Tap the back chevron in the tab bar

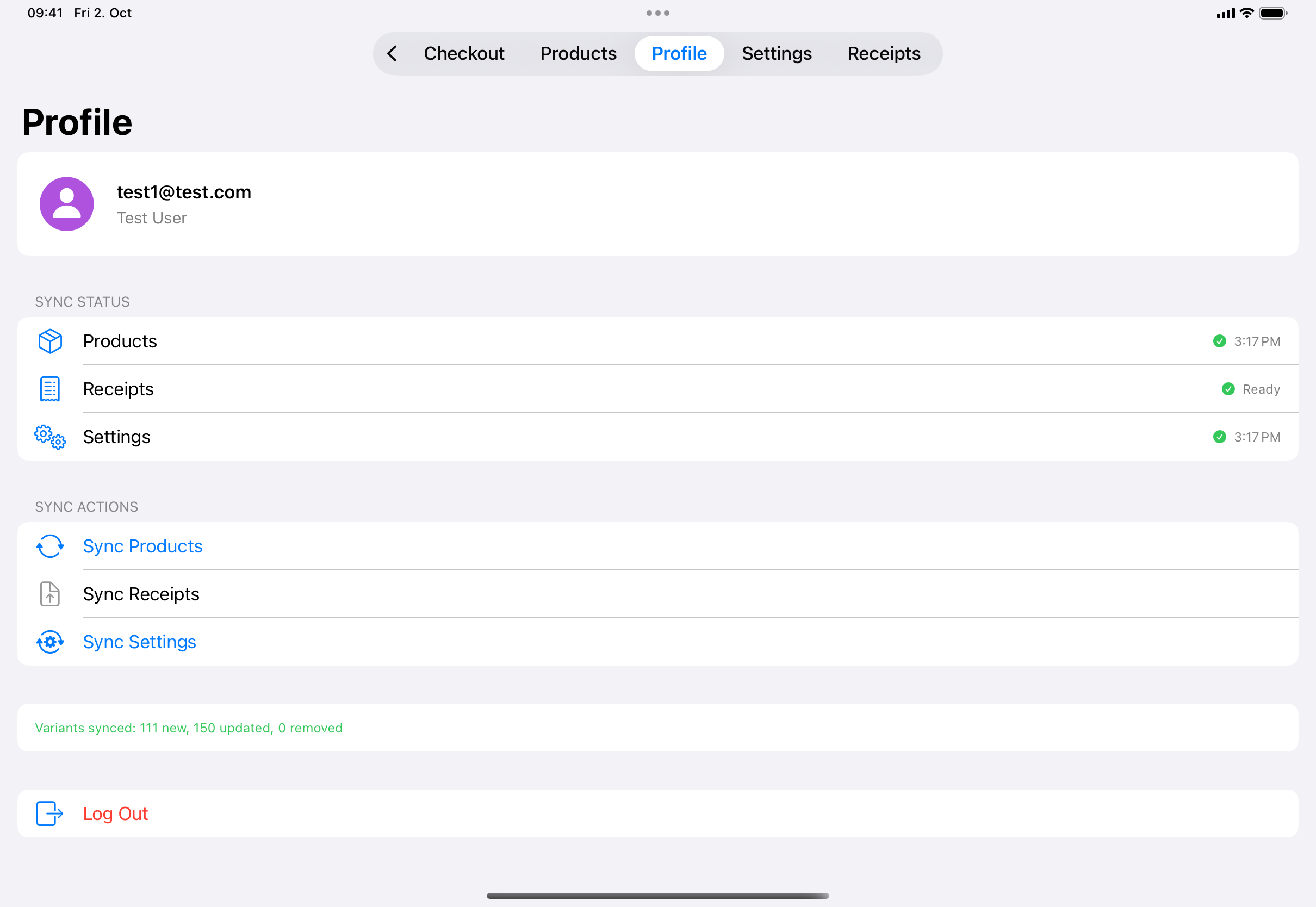[392, 53]
